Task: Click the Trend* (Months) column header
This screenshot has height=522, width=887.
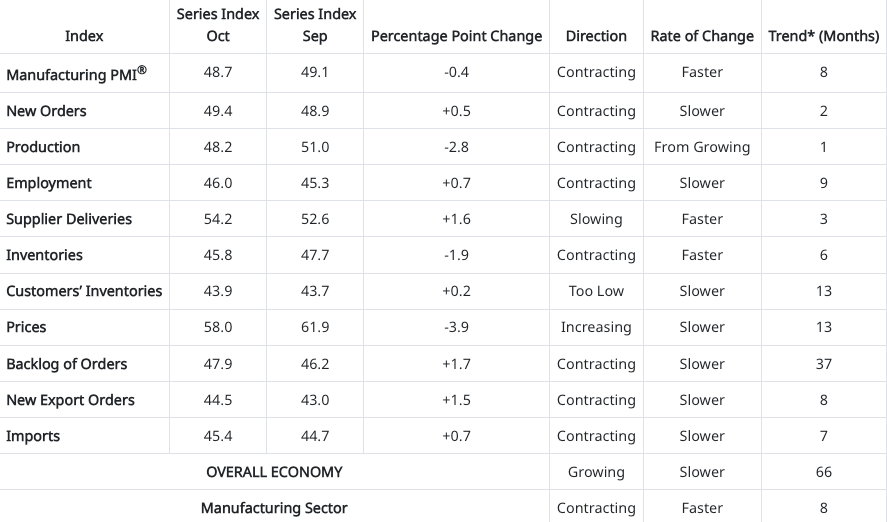Action: click(x=823, y=36)
